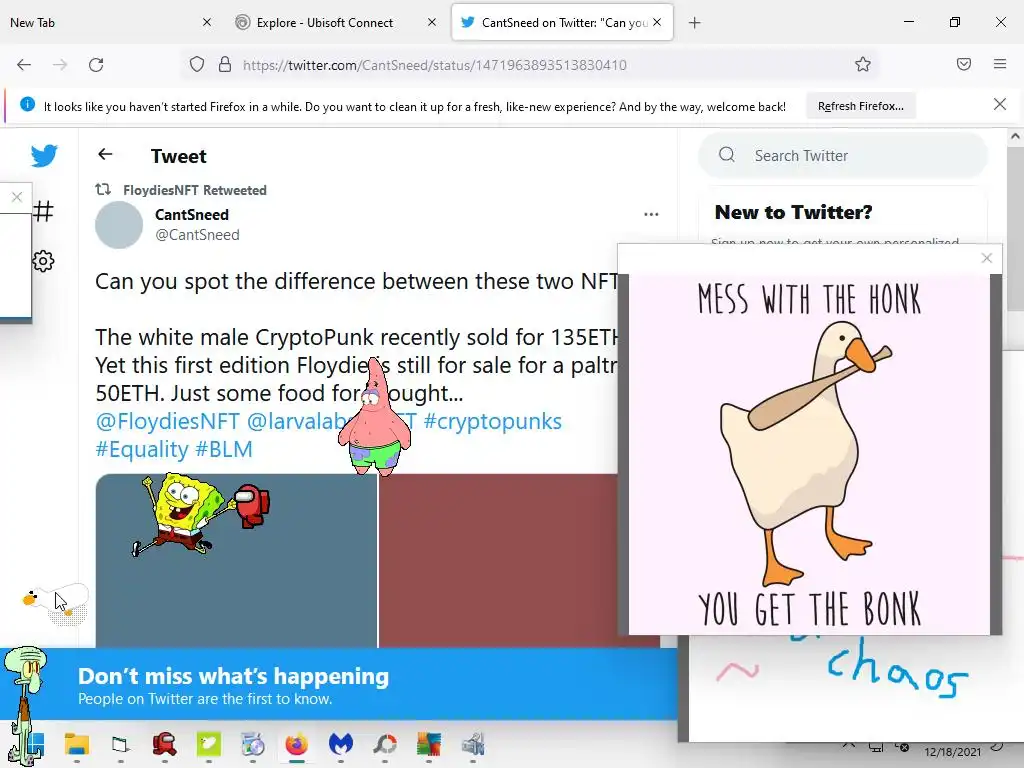Open a new tab with plus button

coord(694,23)
